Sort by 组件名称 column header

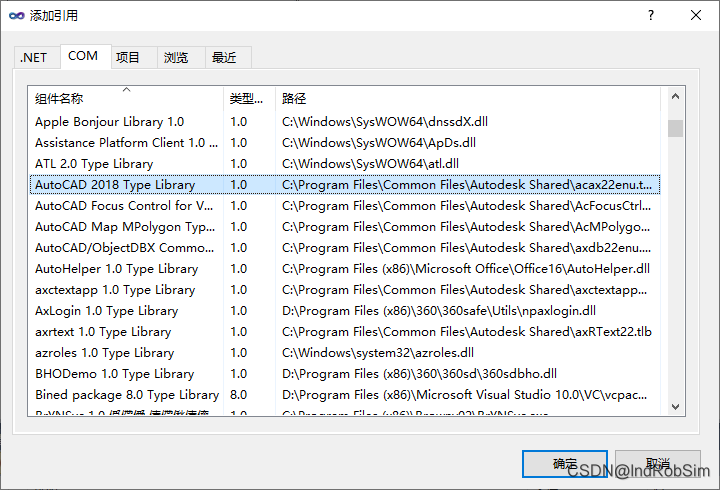pyautogui.click(x=126, y=98)
